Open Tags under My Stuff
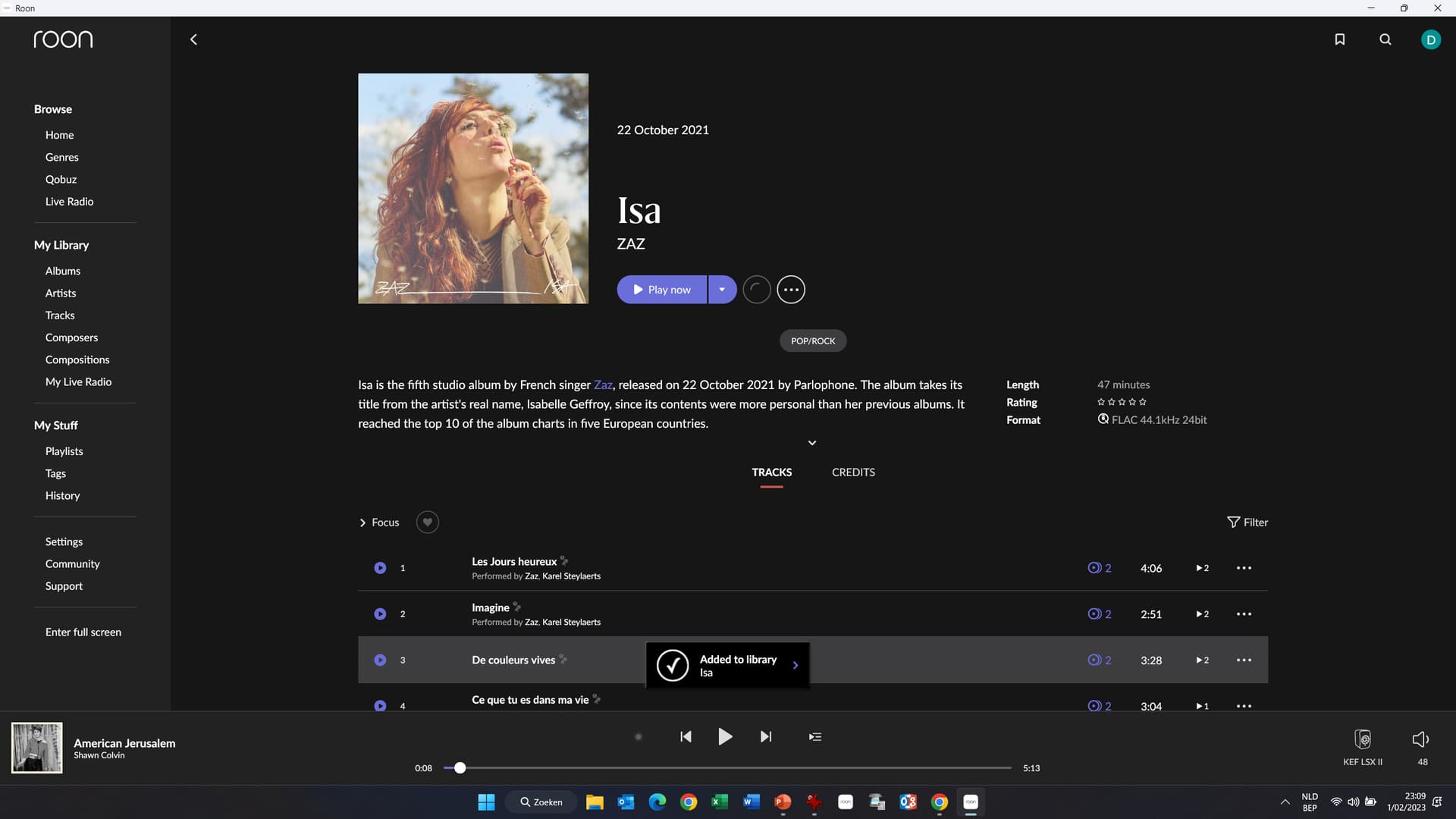This screenshot has height=819, width=1456. click(55, 473)
